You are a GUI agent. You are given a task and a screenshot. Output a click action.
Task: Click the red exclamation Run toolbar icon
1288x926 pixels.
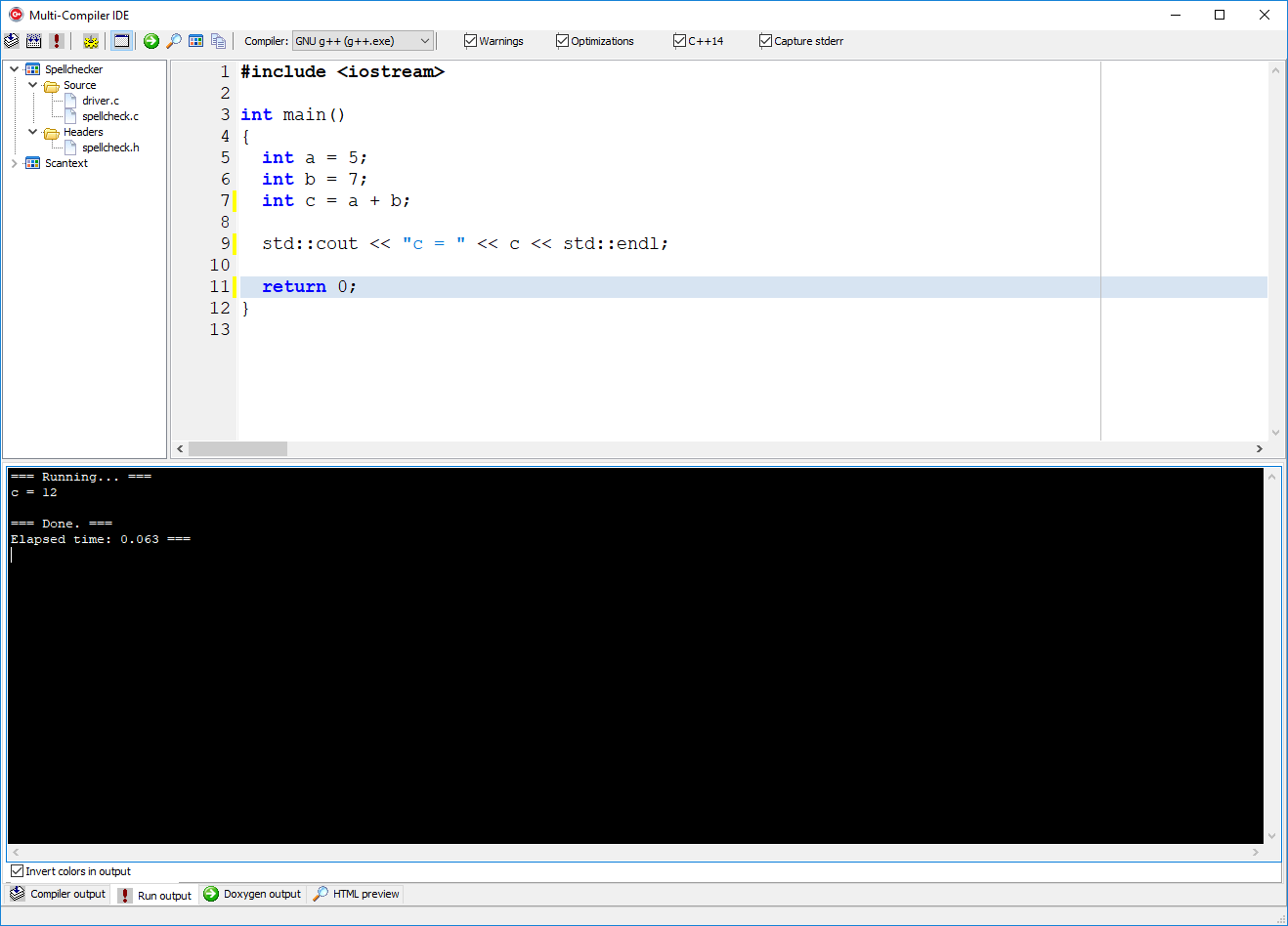(x=57, y=41)
